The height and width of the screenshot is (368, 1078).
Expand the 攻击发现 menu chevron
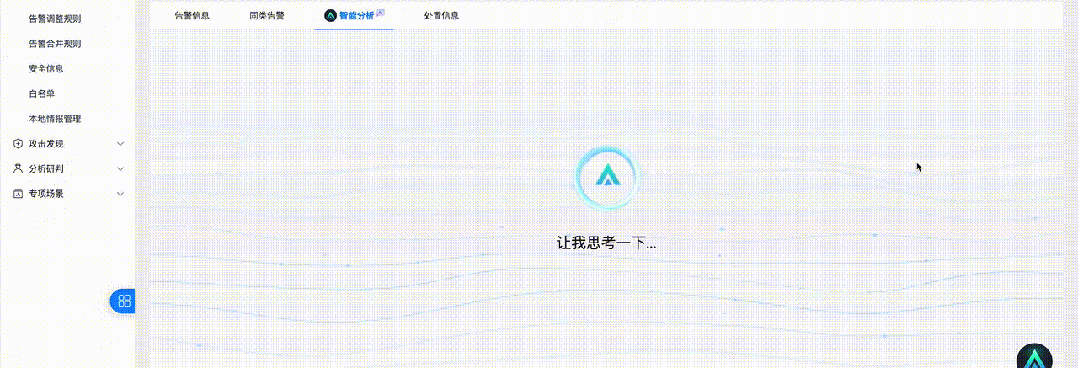pos(120,144)
